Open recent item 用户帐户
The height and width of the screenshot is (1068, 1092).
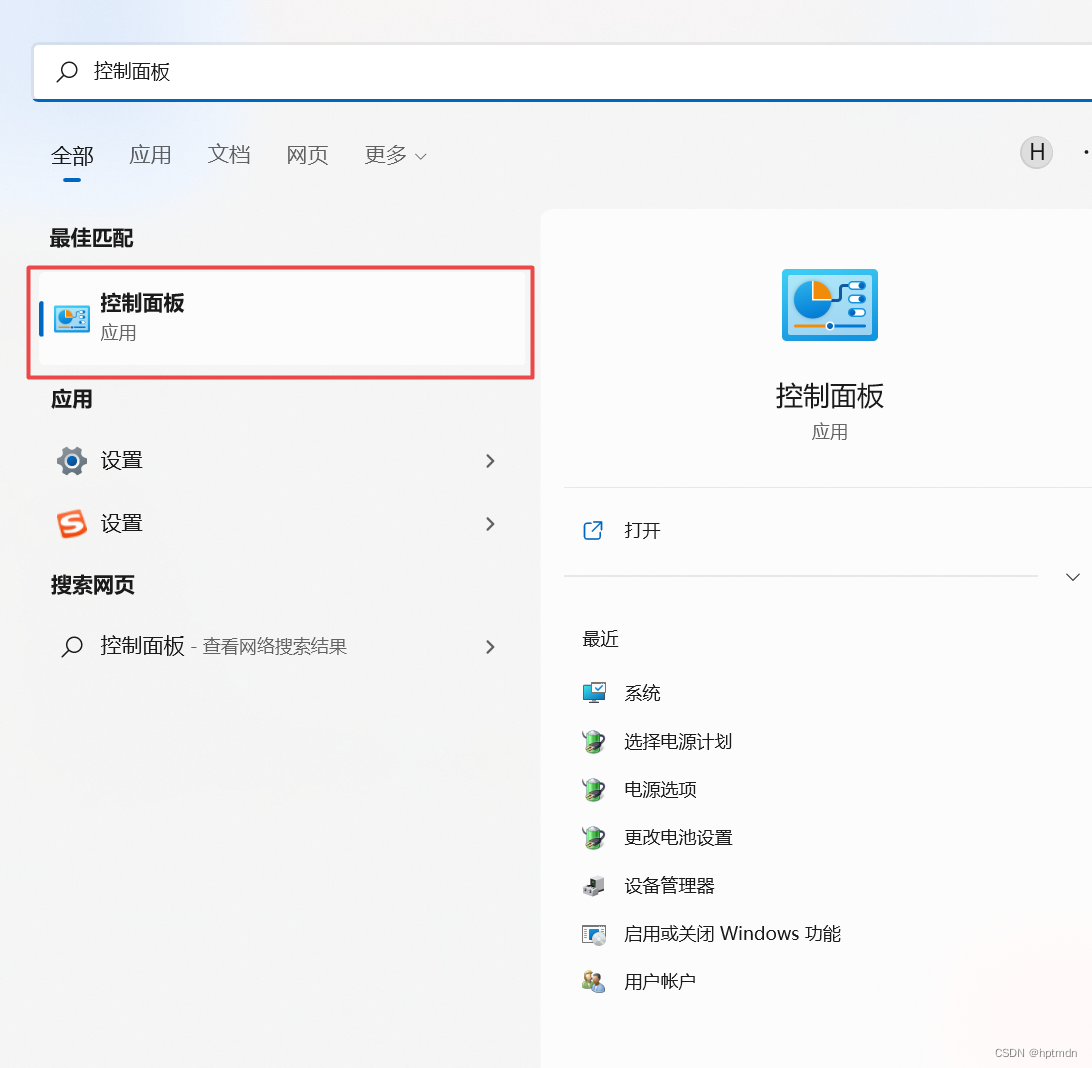660,982
